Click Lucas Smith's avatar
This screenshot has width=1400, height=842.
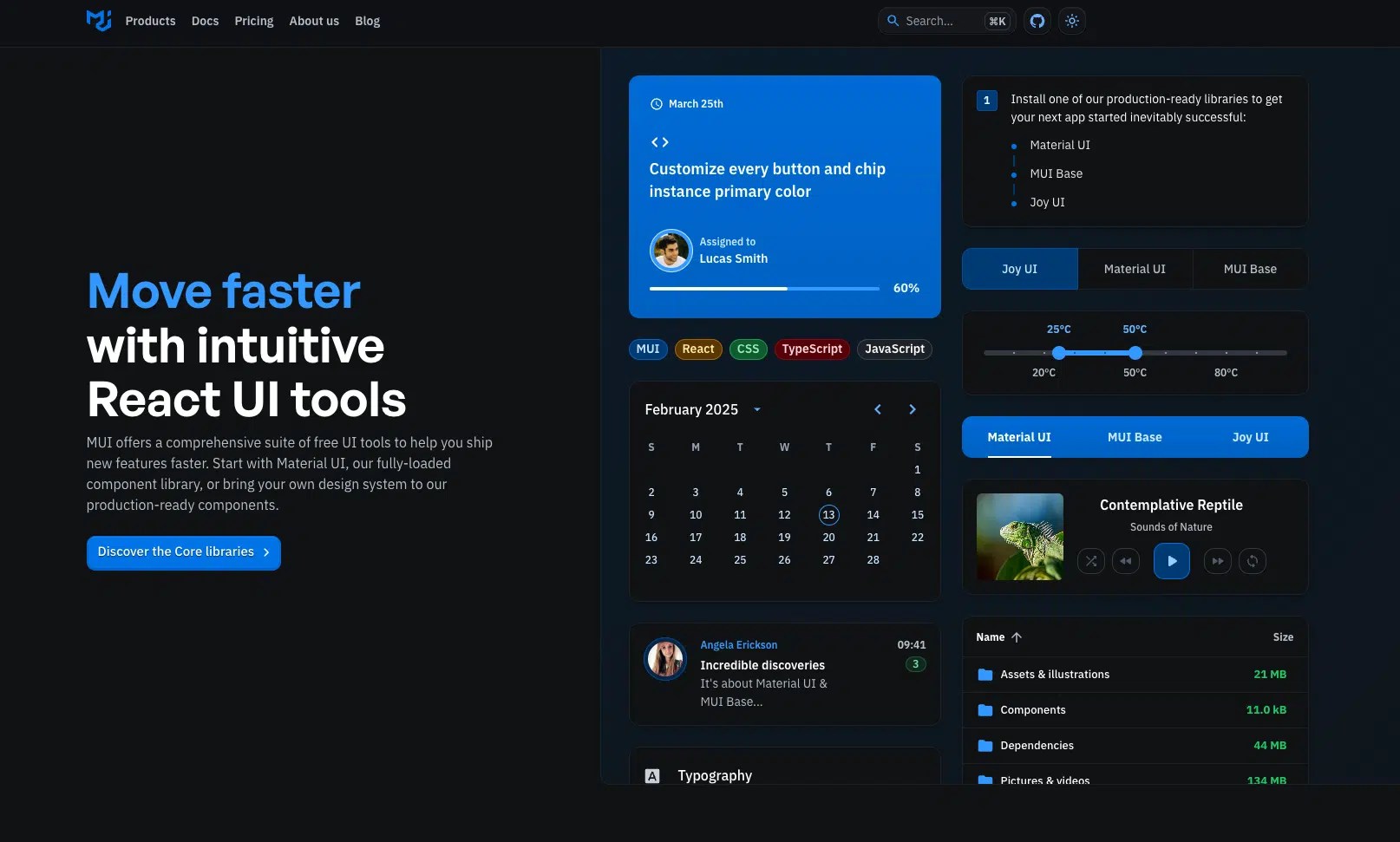pos(671,251)
